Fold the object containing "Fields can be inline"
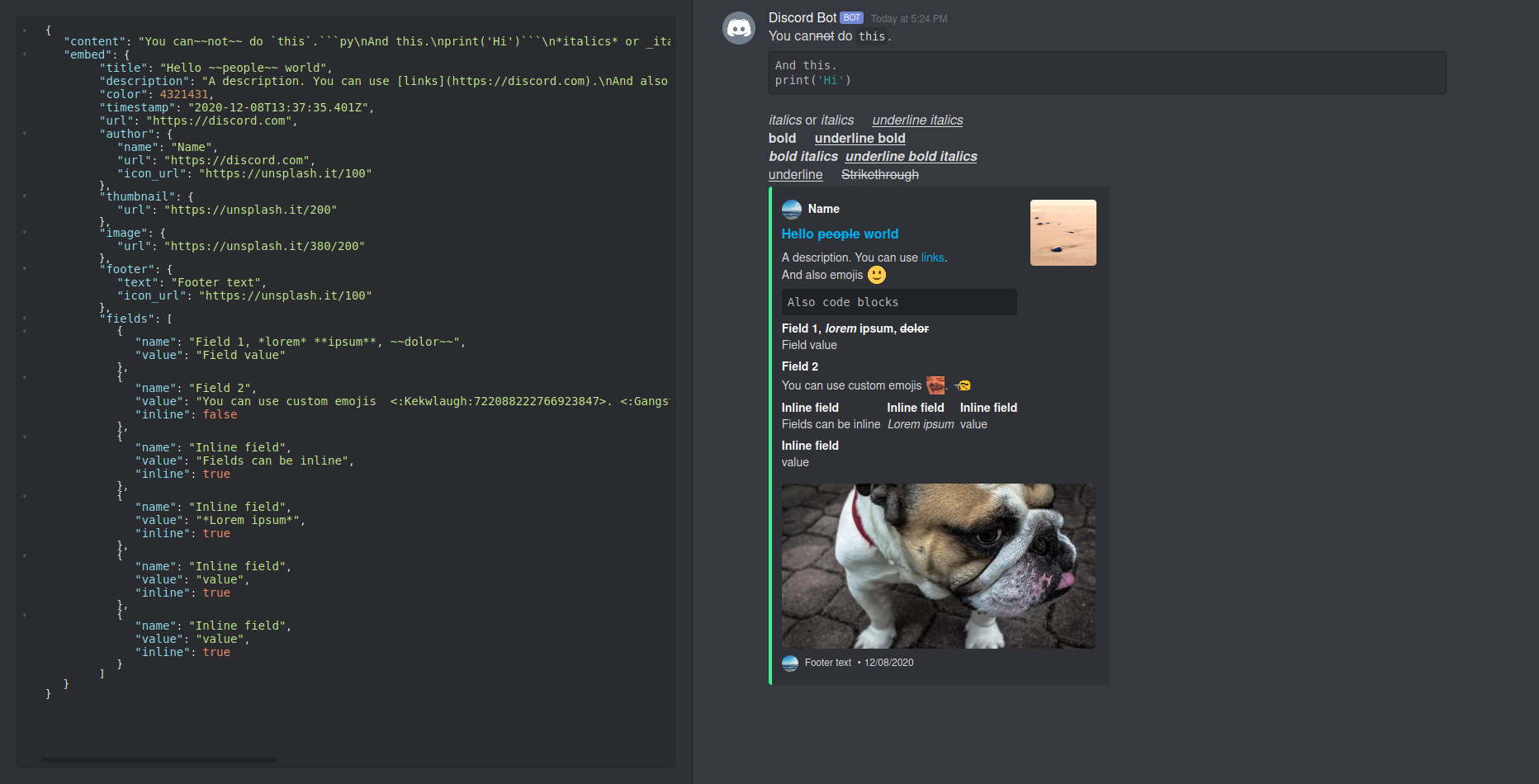 tap(25, 437)
